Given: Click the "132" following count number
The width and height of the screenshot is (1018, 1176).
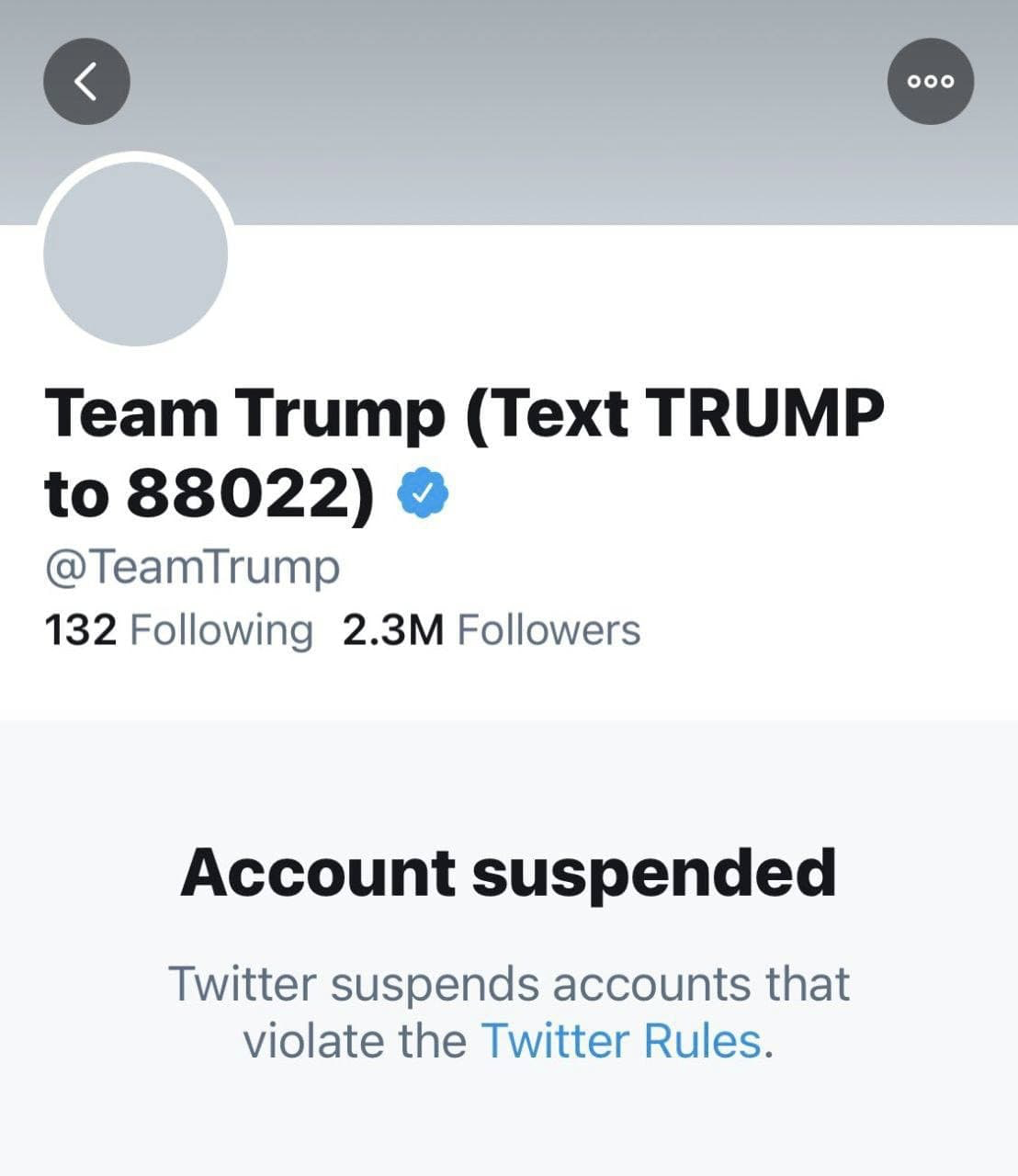Looking at the screenshot, I should (x=80, y=631).
